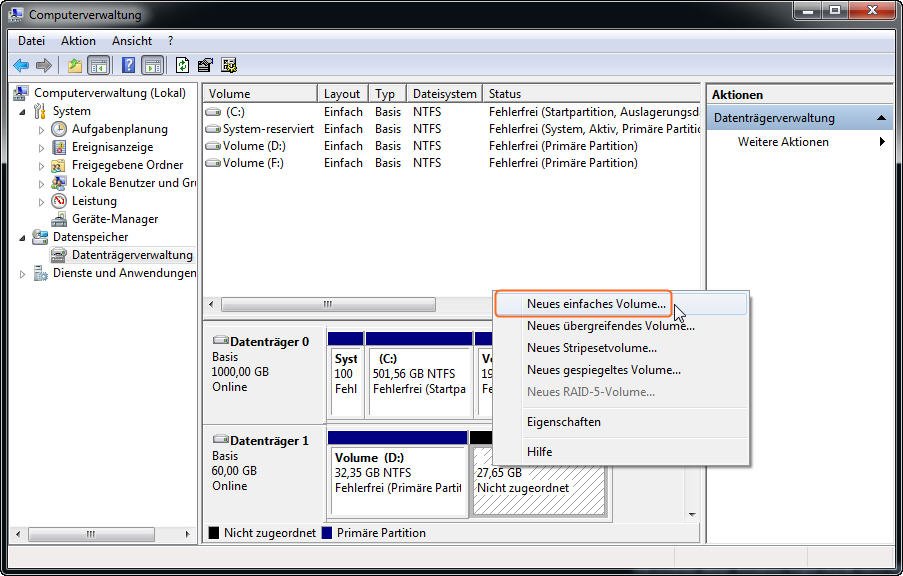Select the Volume (F:) drive row
The height and width of the screenshot is (576, 903).
[253, 163]
